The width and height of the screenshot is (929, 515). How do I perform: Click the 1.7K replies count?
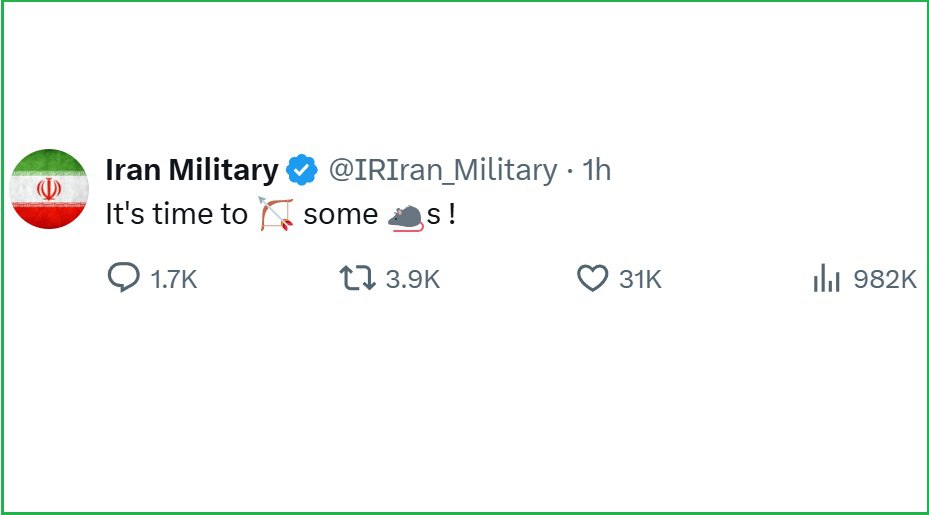[174, 279]
